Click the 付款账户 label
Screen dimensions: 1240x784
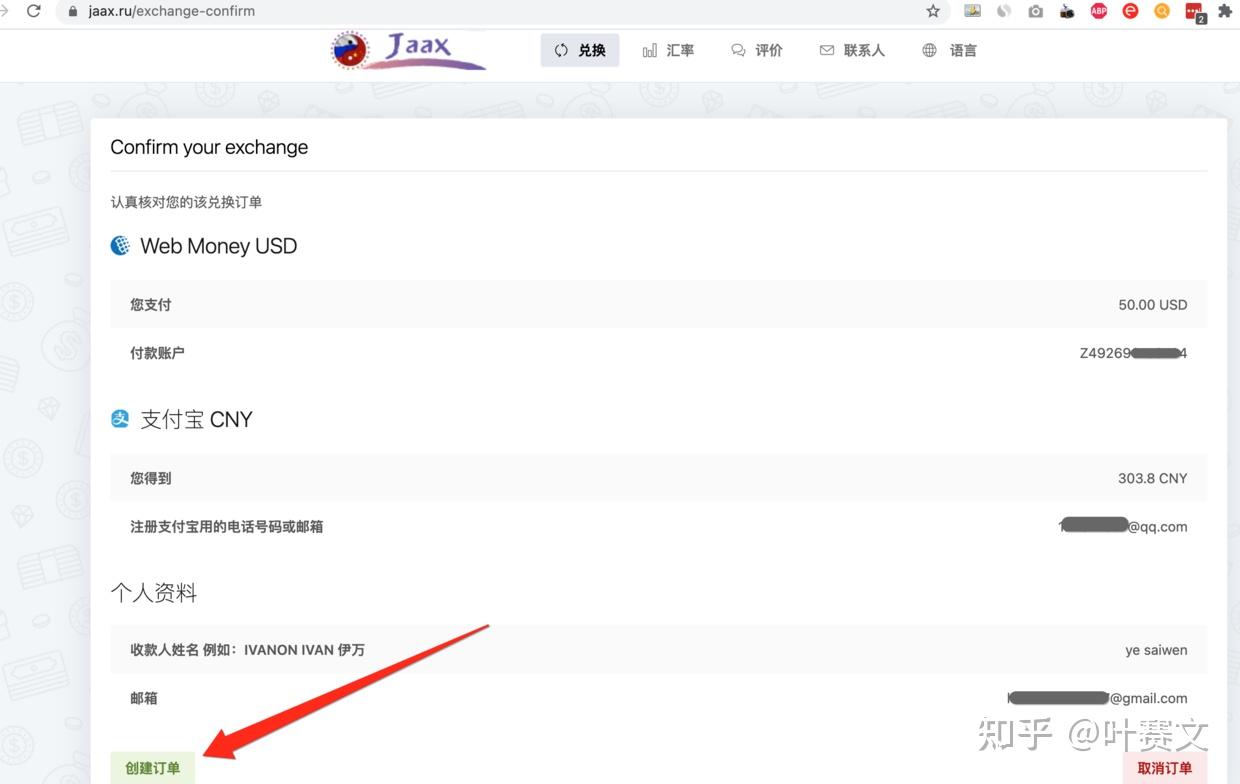point(157,353)
